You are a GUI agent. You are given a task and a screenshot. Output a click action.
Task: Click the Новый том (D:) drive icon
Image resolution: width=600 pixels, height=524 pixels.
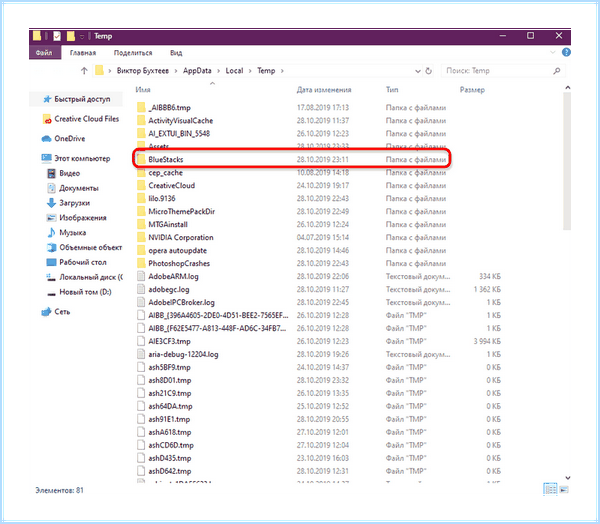[x=51, y=293]
